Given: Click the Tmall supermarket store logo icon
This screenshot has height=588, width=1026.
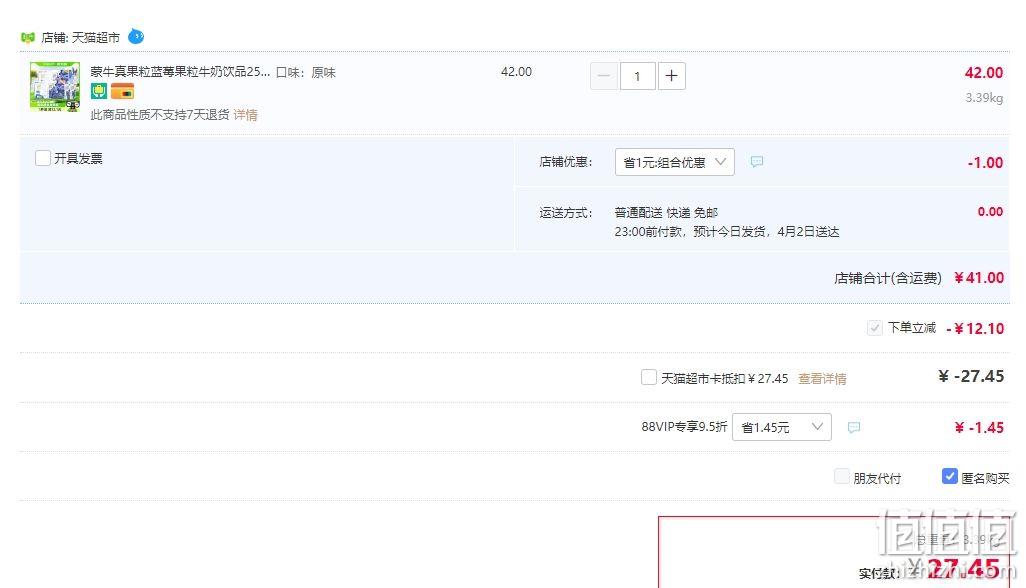Looking at the screenshot, I should 27,37.
